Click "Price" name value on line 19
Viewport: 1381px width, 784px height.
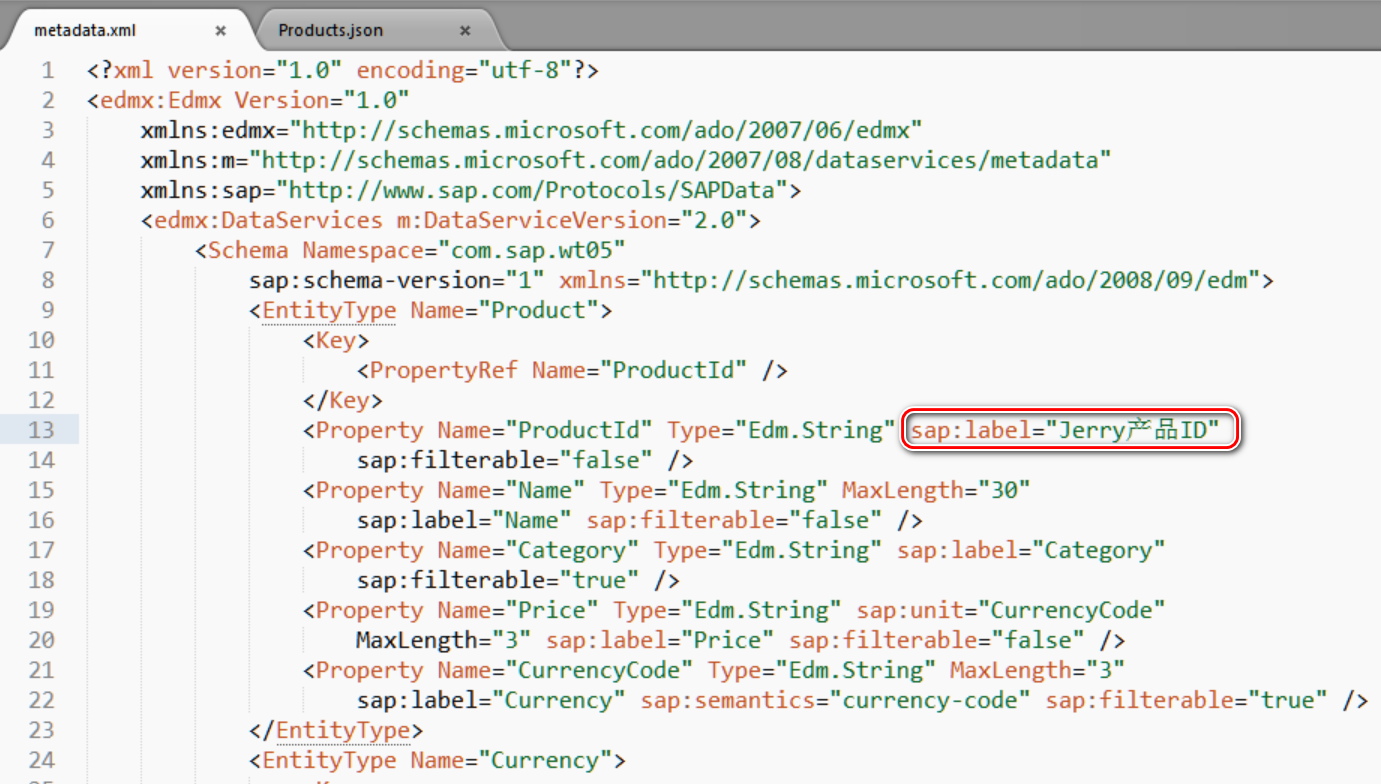pos(552,610)
